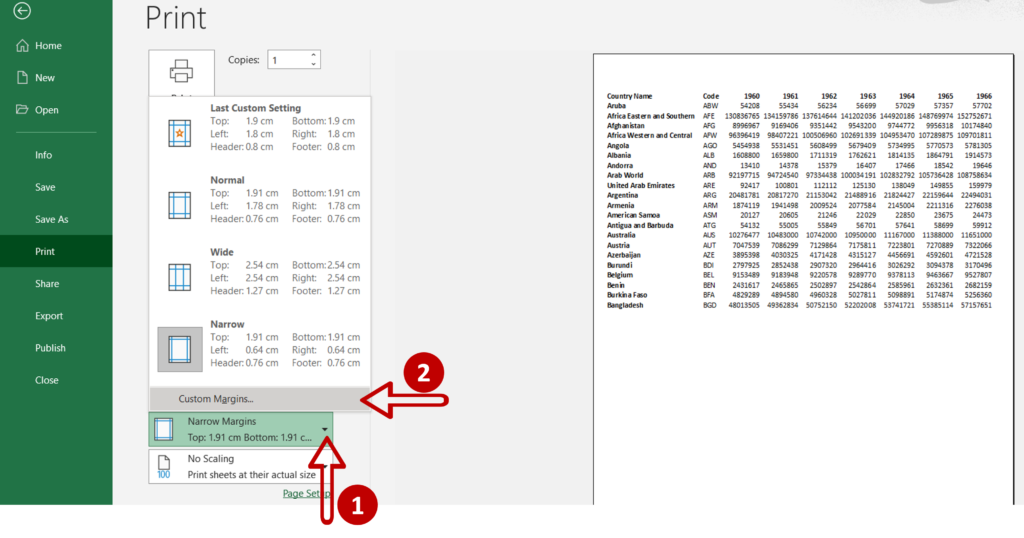Image resolution: width=1024 pixels, height=538 pixels.
Task: Click 'United Arab Emirates' in the preview
Action: click(641, 185)
